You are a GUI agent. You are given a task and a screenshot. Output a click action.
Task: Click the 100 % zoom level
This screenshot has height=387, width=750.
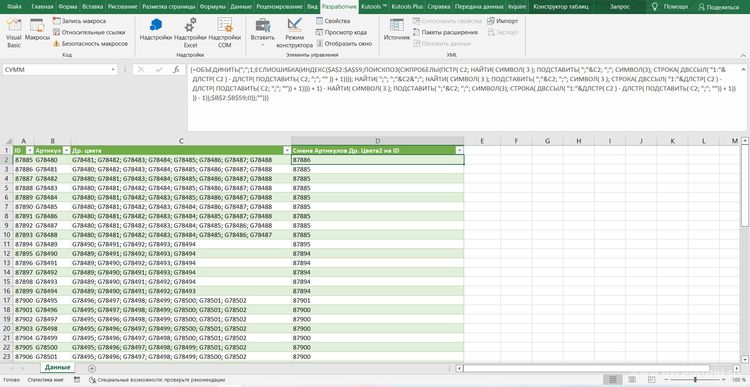tap(738, 380)
